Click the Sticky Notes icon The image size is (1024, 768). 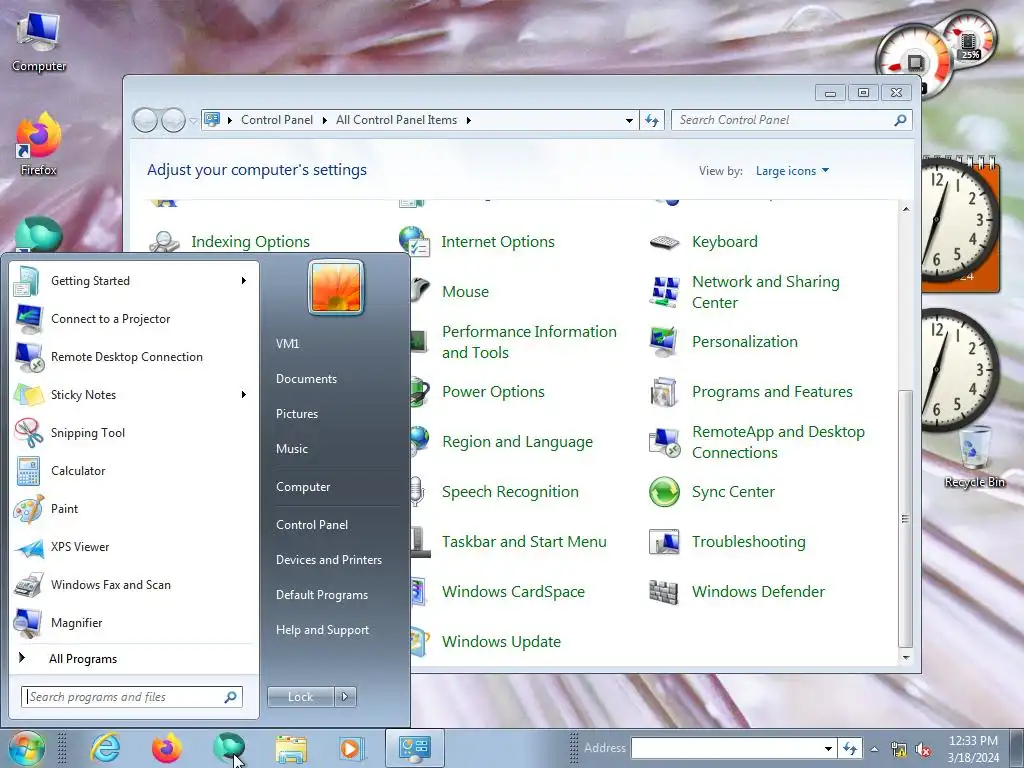28,394
